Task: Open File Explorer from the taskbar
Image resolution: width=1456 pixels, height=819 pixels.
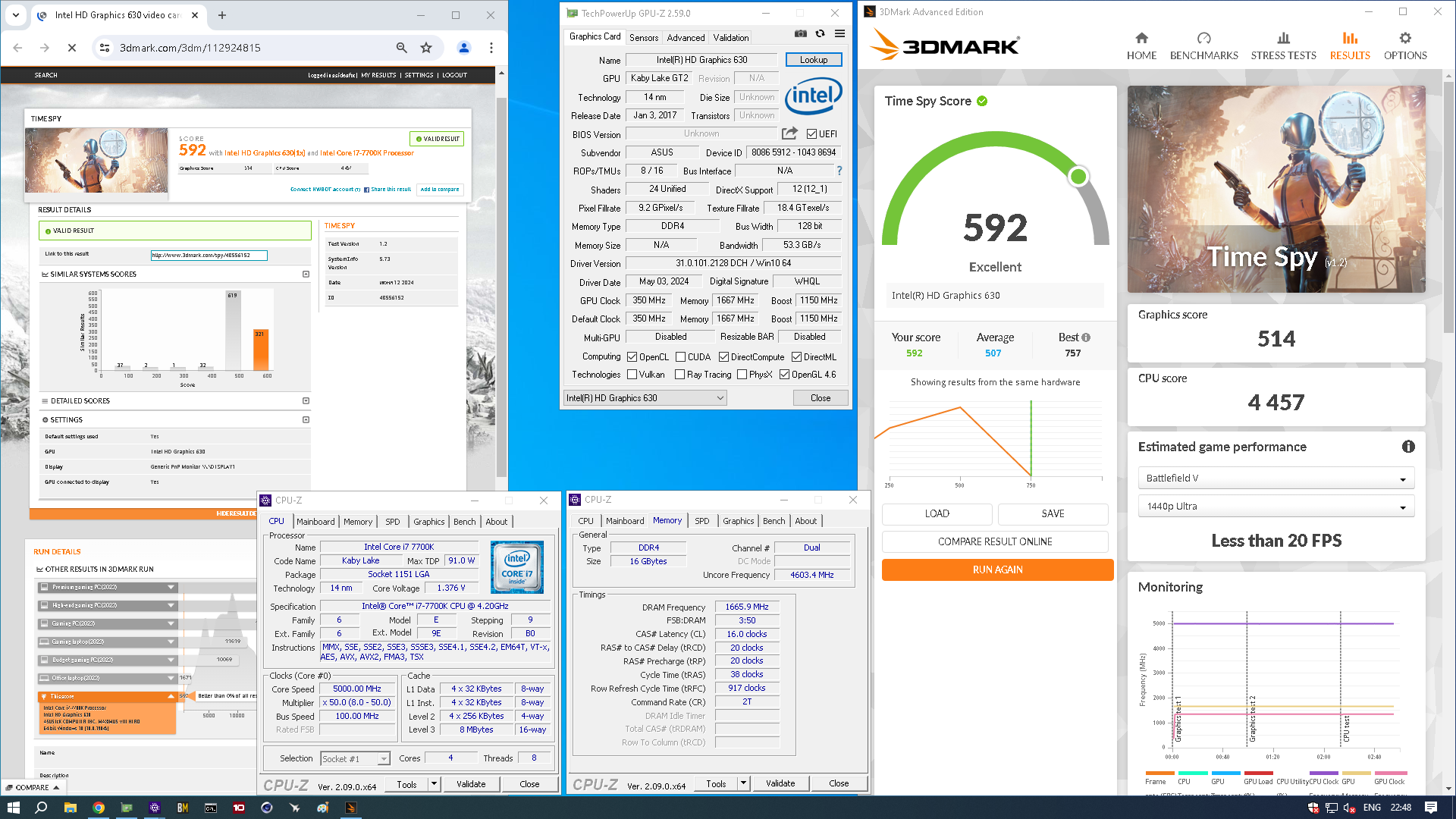Action: 70,808
